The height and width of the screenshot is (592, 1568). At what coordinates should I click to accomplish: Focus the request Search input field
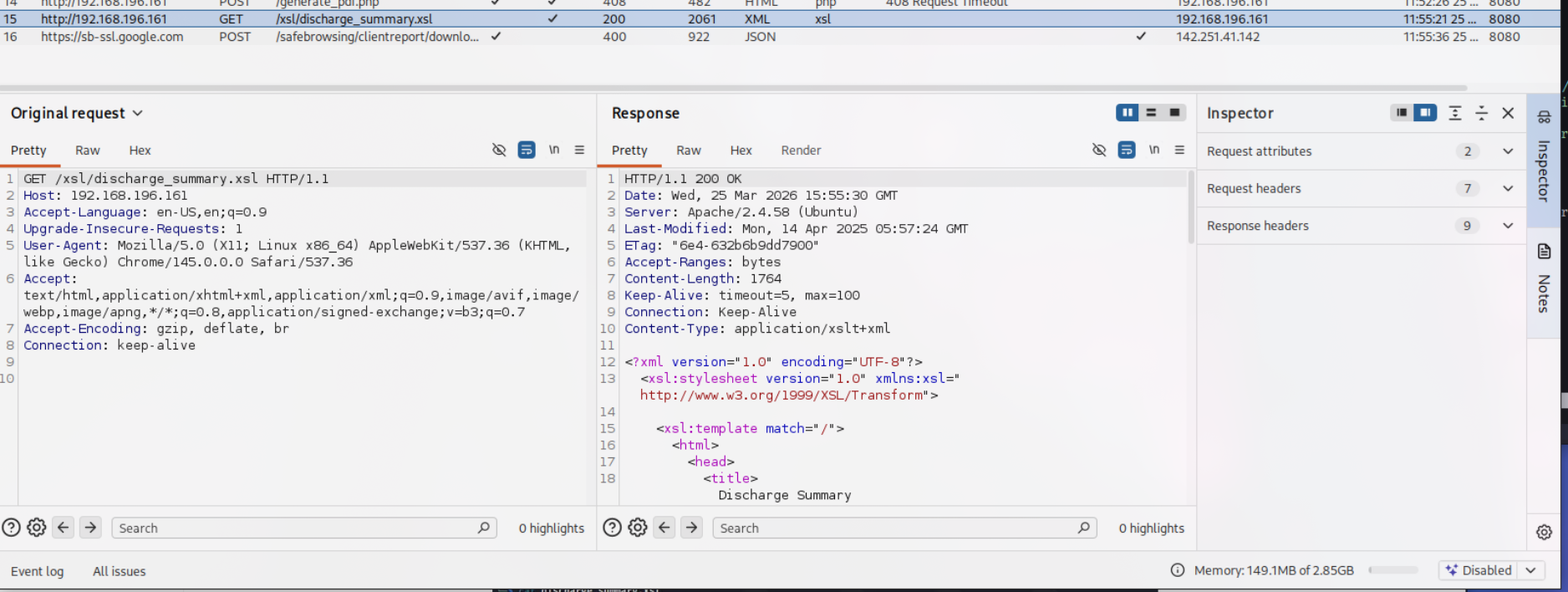coord(303,528)
